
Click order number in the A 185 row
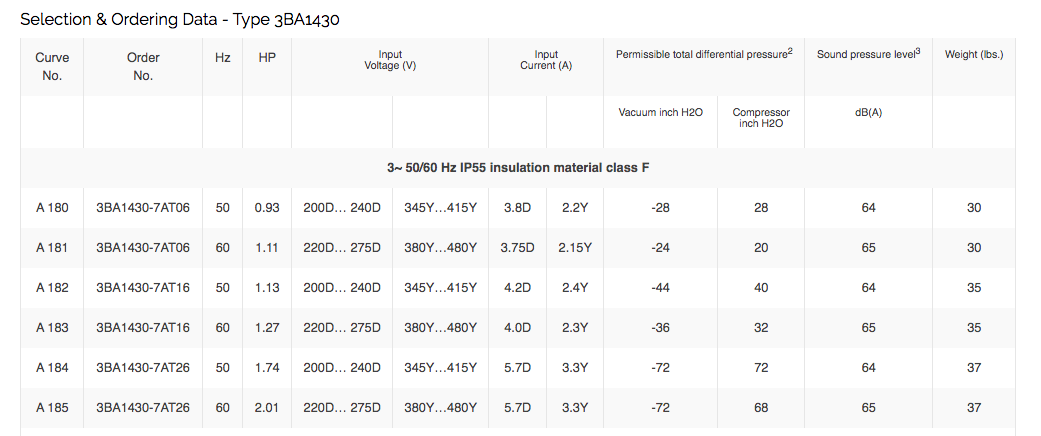tap(143, 408)
